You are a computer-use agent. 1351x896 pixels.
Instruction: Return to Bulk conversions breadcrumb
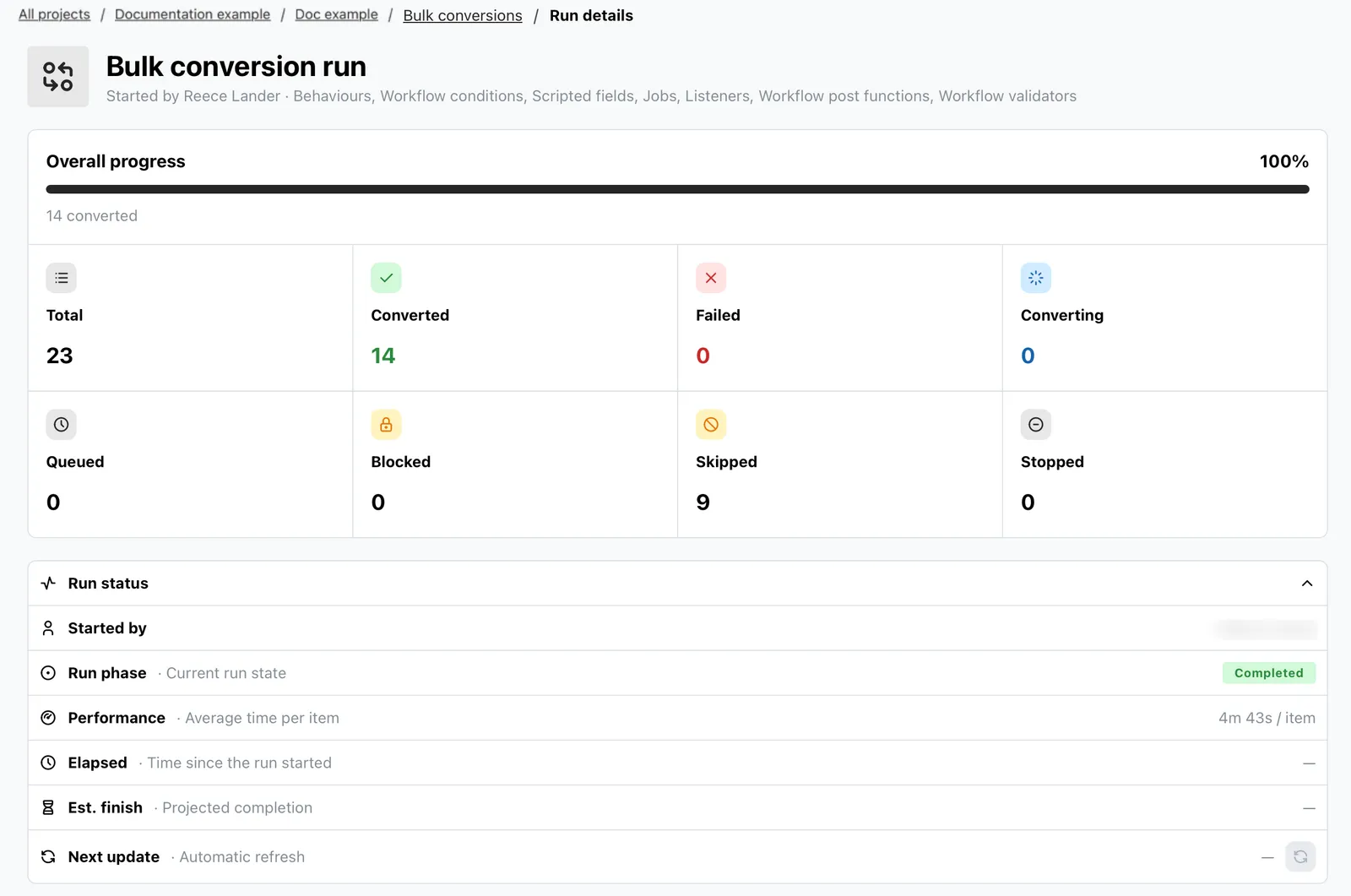tap(463, 15)
